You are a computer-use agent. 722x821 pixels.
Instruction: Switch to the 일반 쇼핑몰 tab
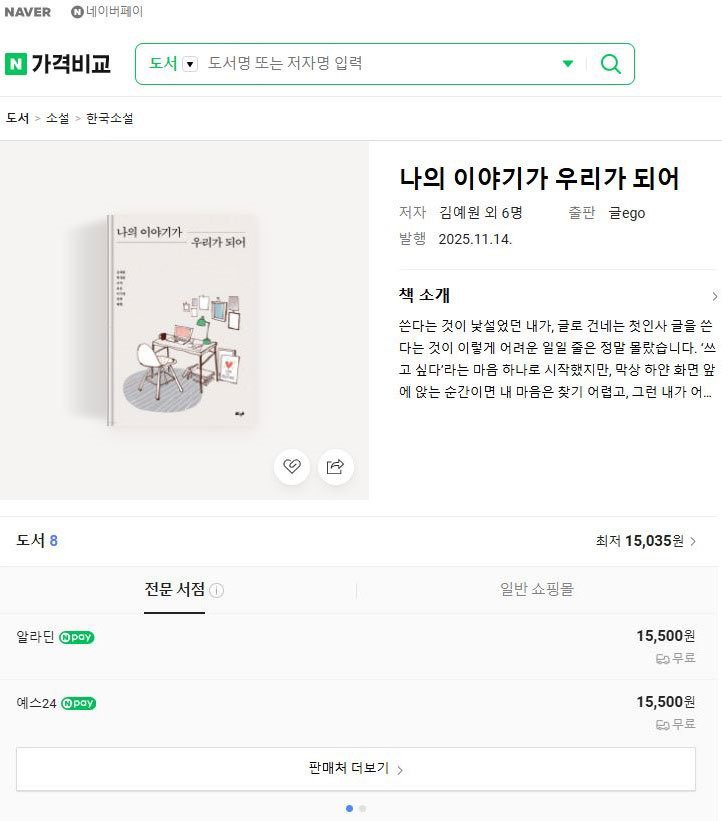tap(537, 590)
